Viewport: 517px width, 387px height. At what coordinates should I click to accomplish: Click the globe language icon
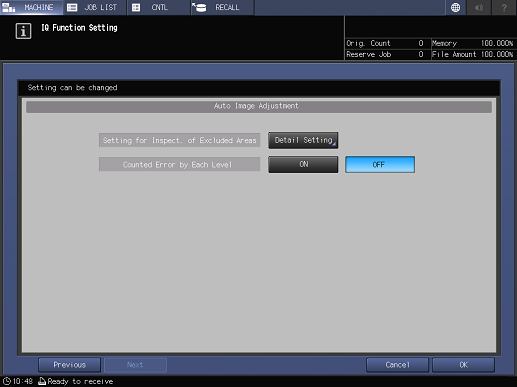click(455, 7)
